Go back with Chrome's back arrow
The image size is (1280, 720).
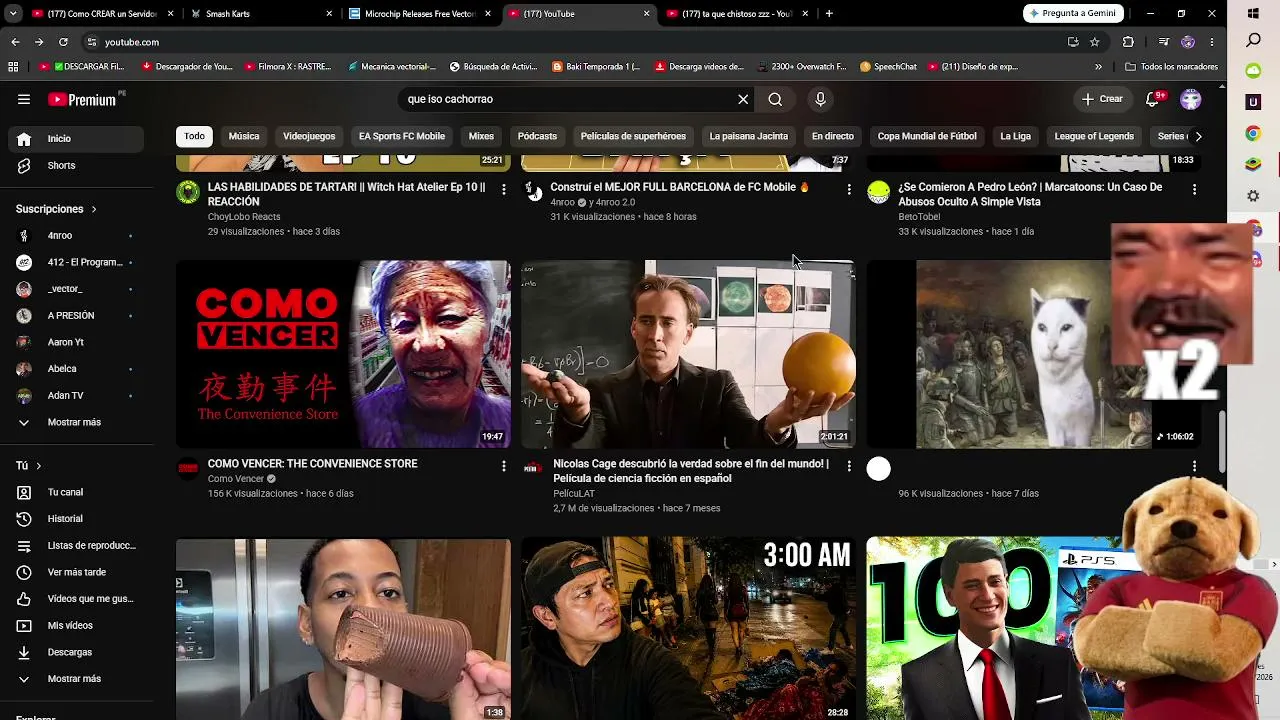pyautogui.click(x=15, y=42)
